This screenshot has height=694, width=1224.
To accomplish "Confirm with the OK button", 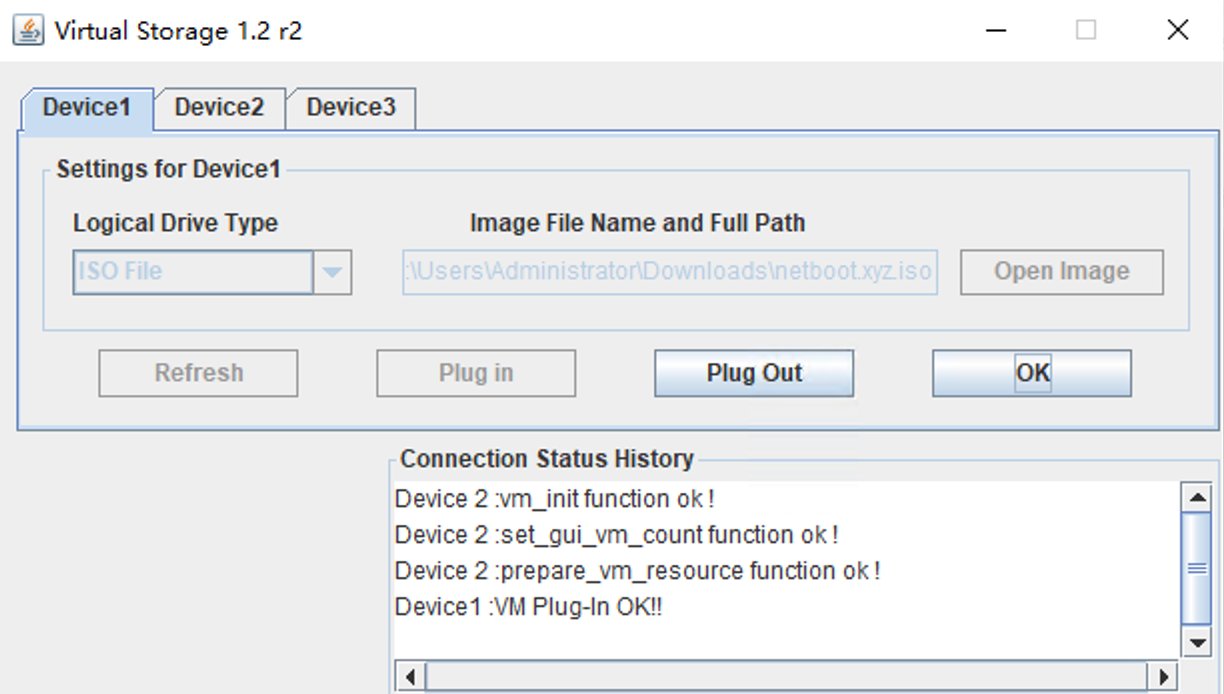I will tap(1032, 373).
